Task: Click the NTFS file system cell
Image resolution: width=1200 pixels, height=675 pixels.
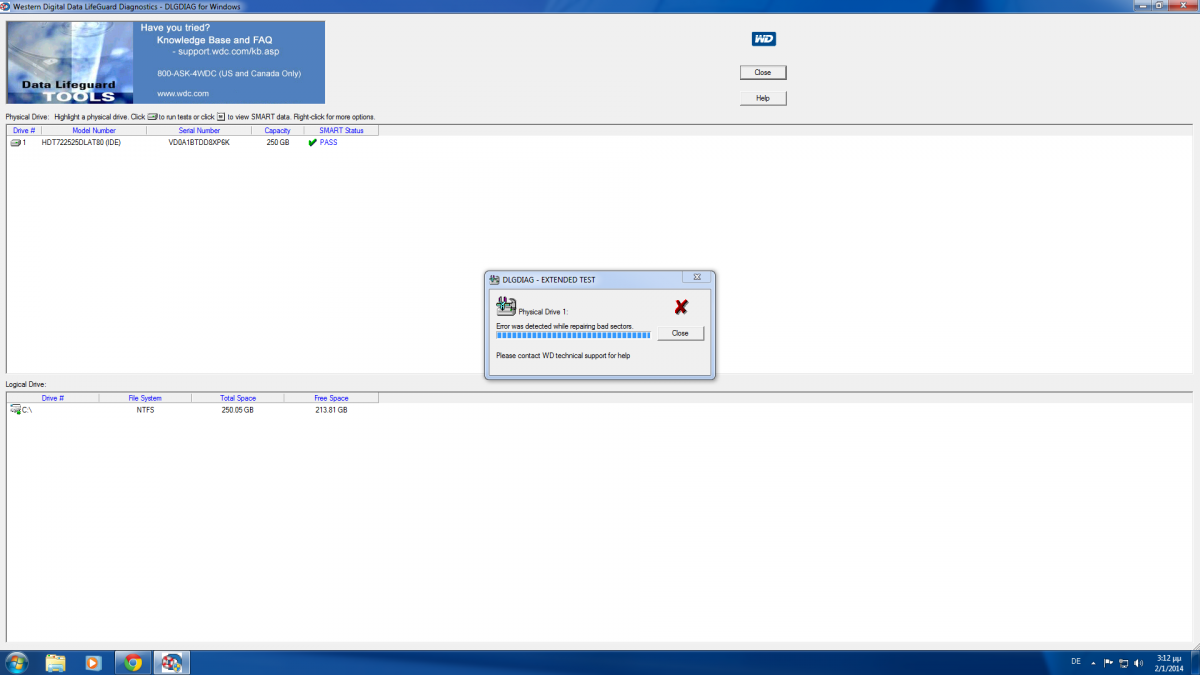Action: pos(145,410)
